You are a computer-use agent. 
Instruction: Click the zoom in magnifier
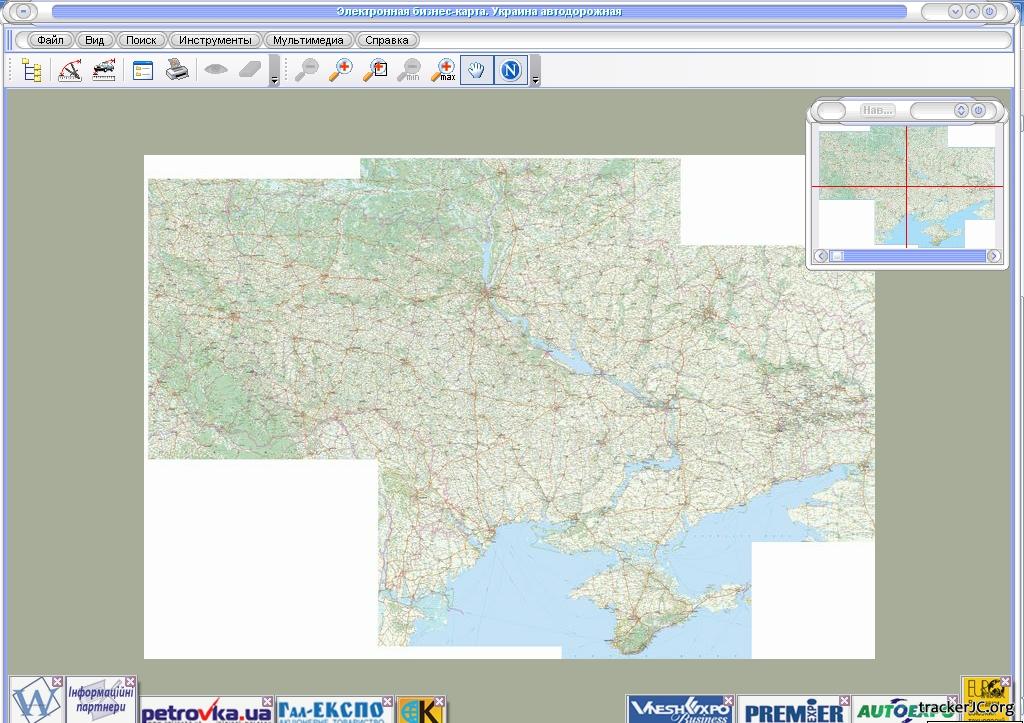(341, 71)
